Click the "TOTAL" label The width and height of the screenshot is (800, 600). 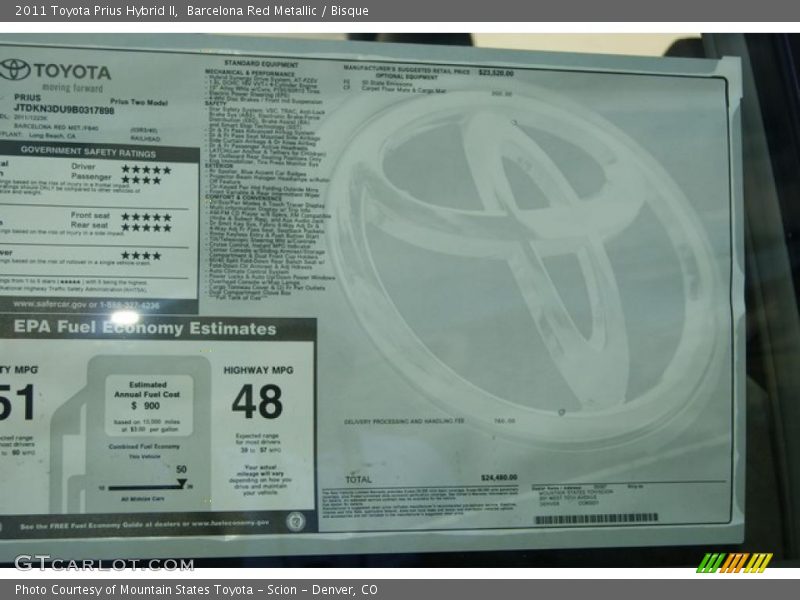(x=358, y=479)
